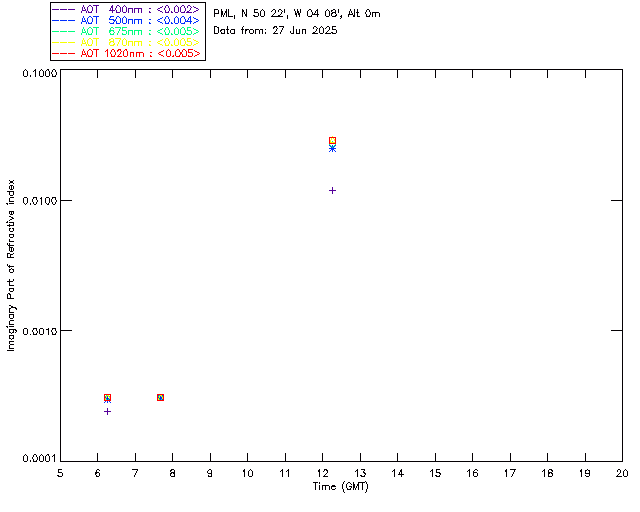Click the y-axis tick label '0.1000'
The width and height of the screenshot is (640, 512).
tap(39, 73)
